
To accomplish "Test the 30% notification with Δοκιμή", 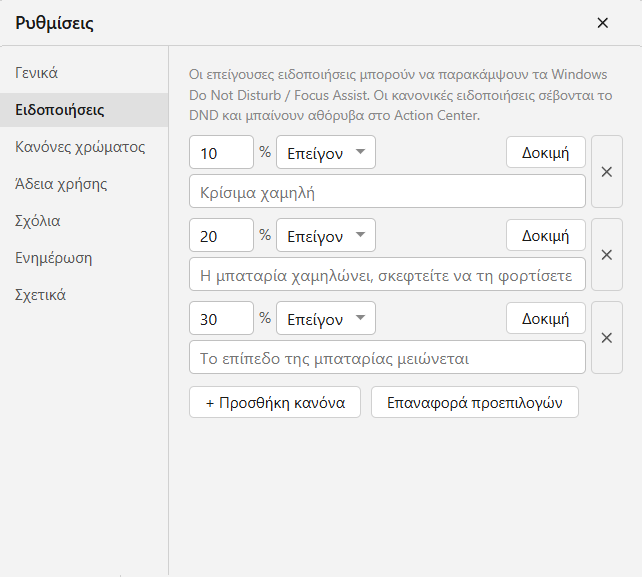I will coord(546,318).
